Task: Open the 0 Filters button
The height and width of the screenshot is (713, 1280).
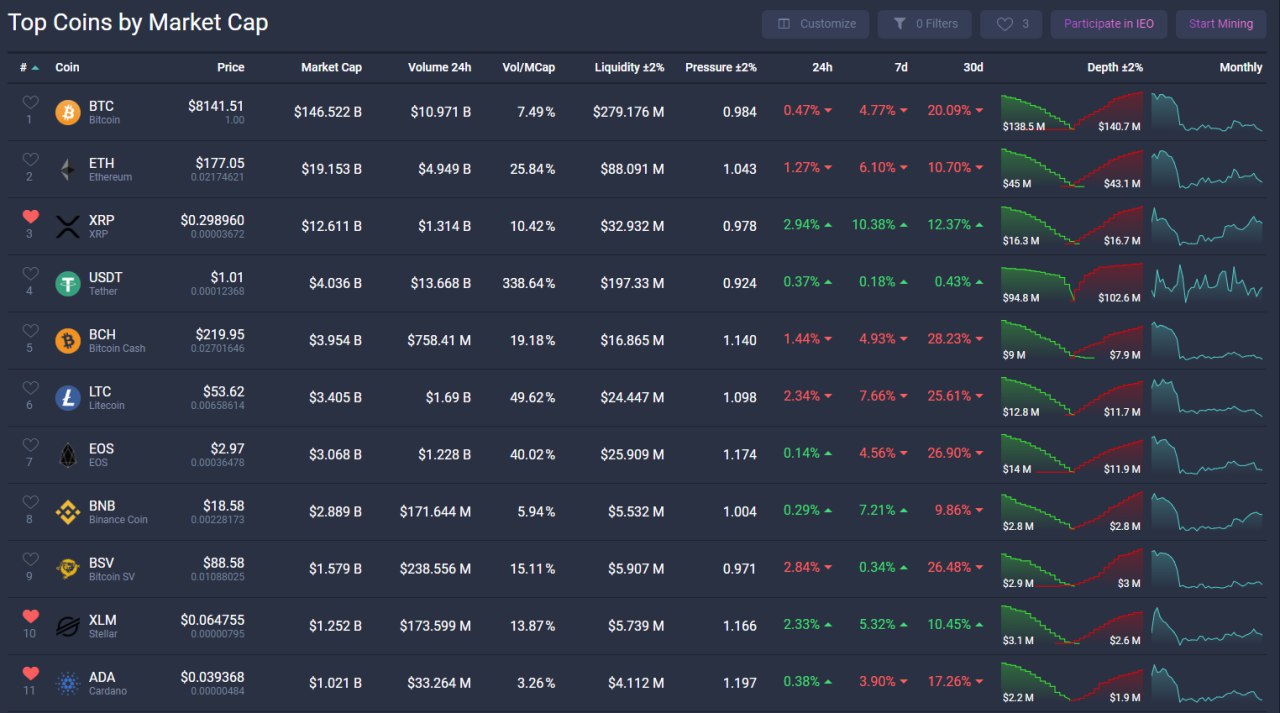Action: 924,24
